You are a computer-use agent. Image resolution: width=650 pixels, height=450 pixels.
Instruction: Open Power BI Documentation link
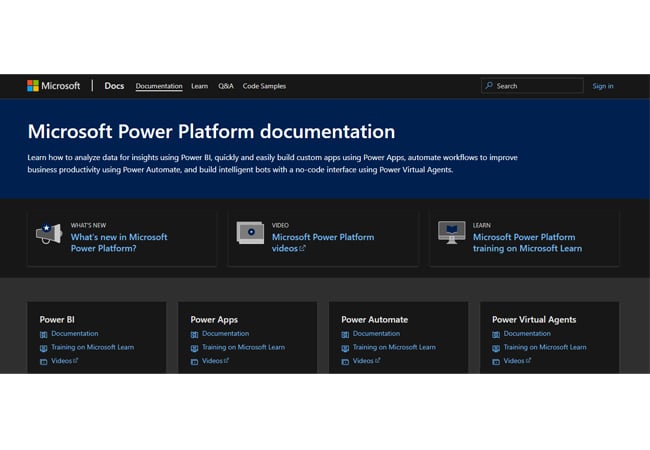pos(75,334)
